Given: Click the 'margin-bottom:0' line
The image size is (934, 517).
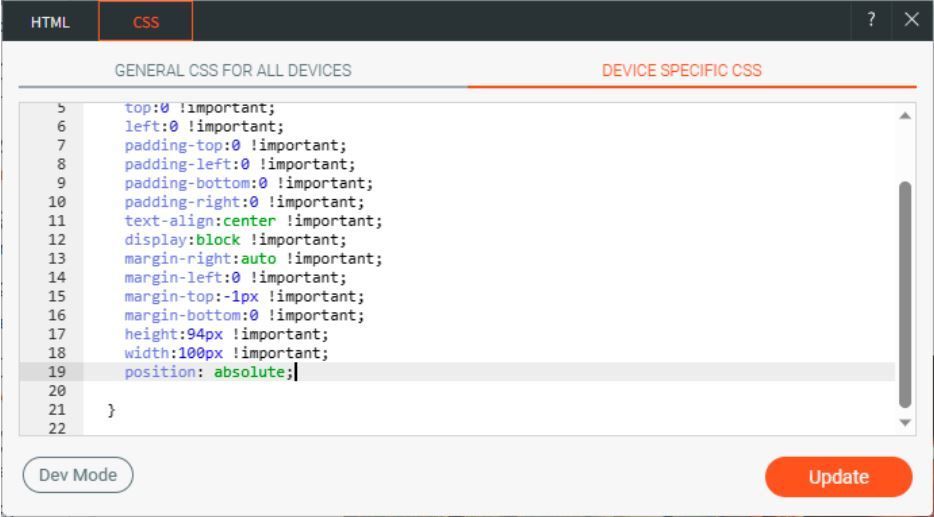Looking at the screenshot, I should [244, 315].
